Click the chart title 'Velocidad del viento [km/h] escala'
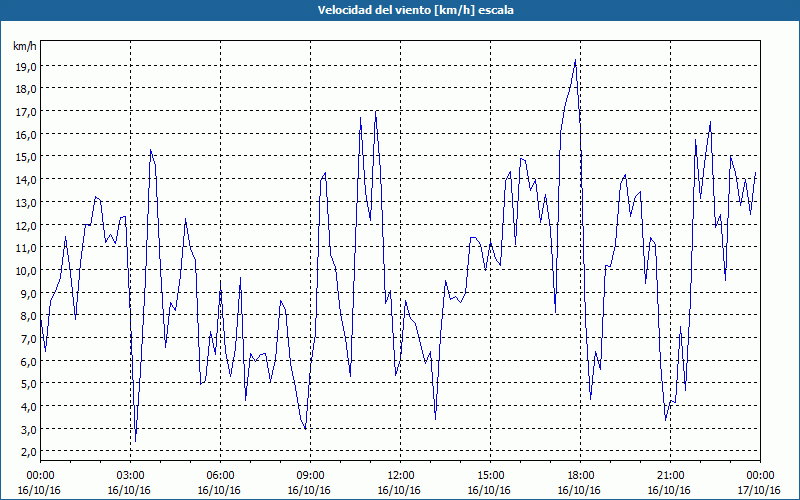The width and height of the screenshot is (800, 500). pyautogui.click(x=415, y=10)
